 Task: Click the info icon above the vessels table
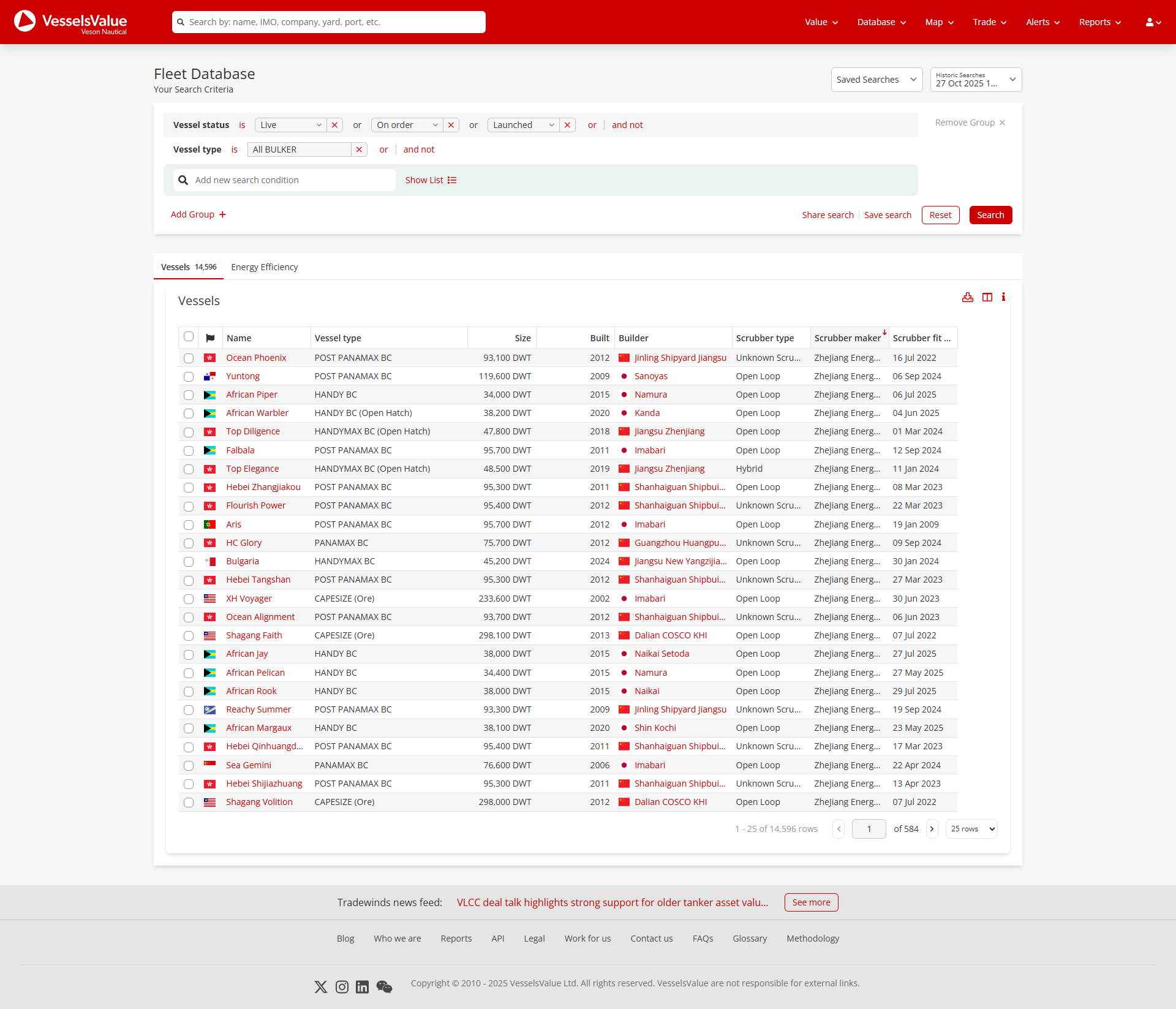click(x=1003, y=297)
